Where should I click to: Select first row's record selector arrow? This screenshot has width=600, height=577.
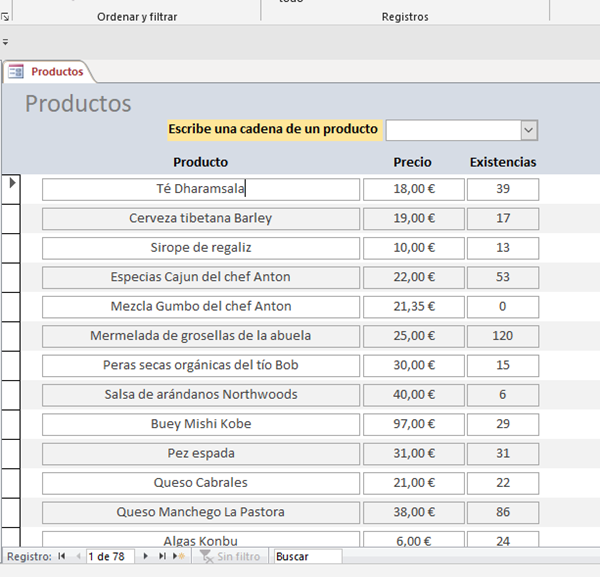(12, 184)
